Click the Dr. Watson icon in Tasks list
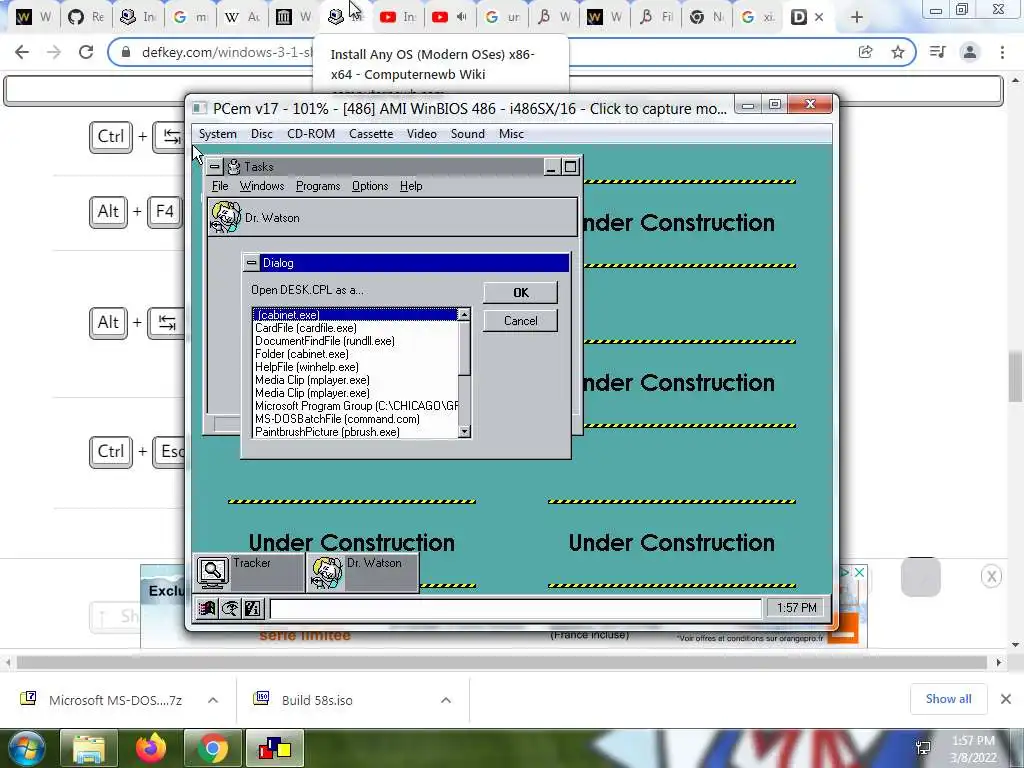This screenshot has width=1024, height=768. click(225, 217)
